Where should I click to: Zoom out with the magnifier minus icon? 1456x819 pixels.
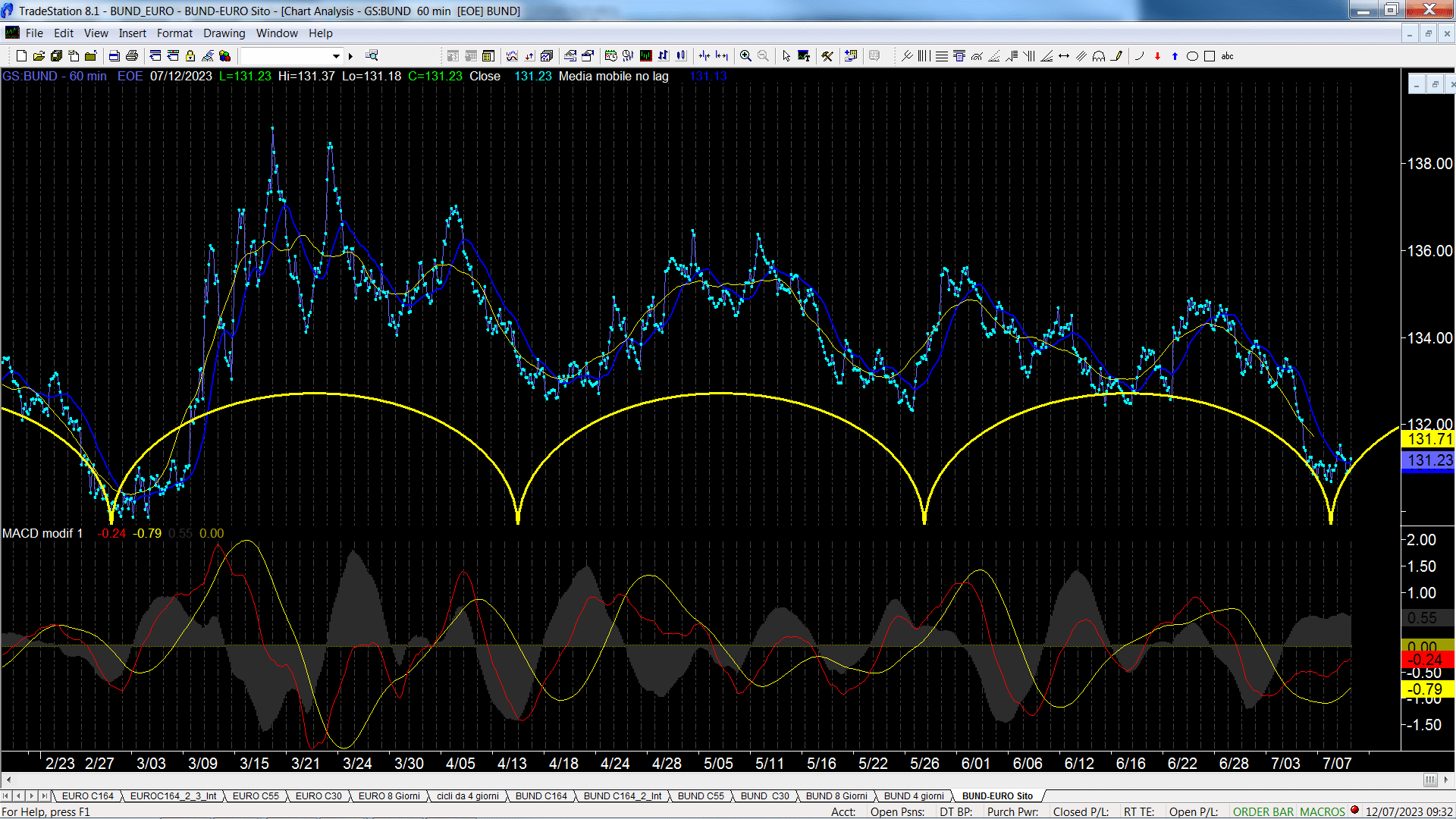click(764, 55)
